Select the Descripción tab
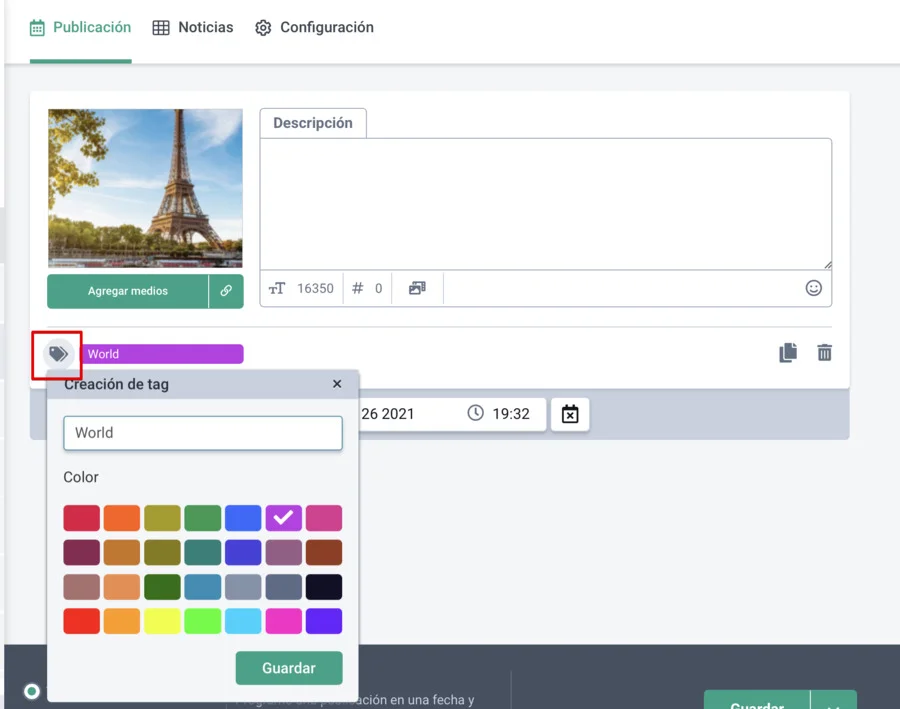 pos(313,123)
